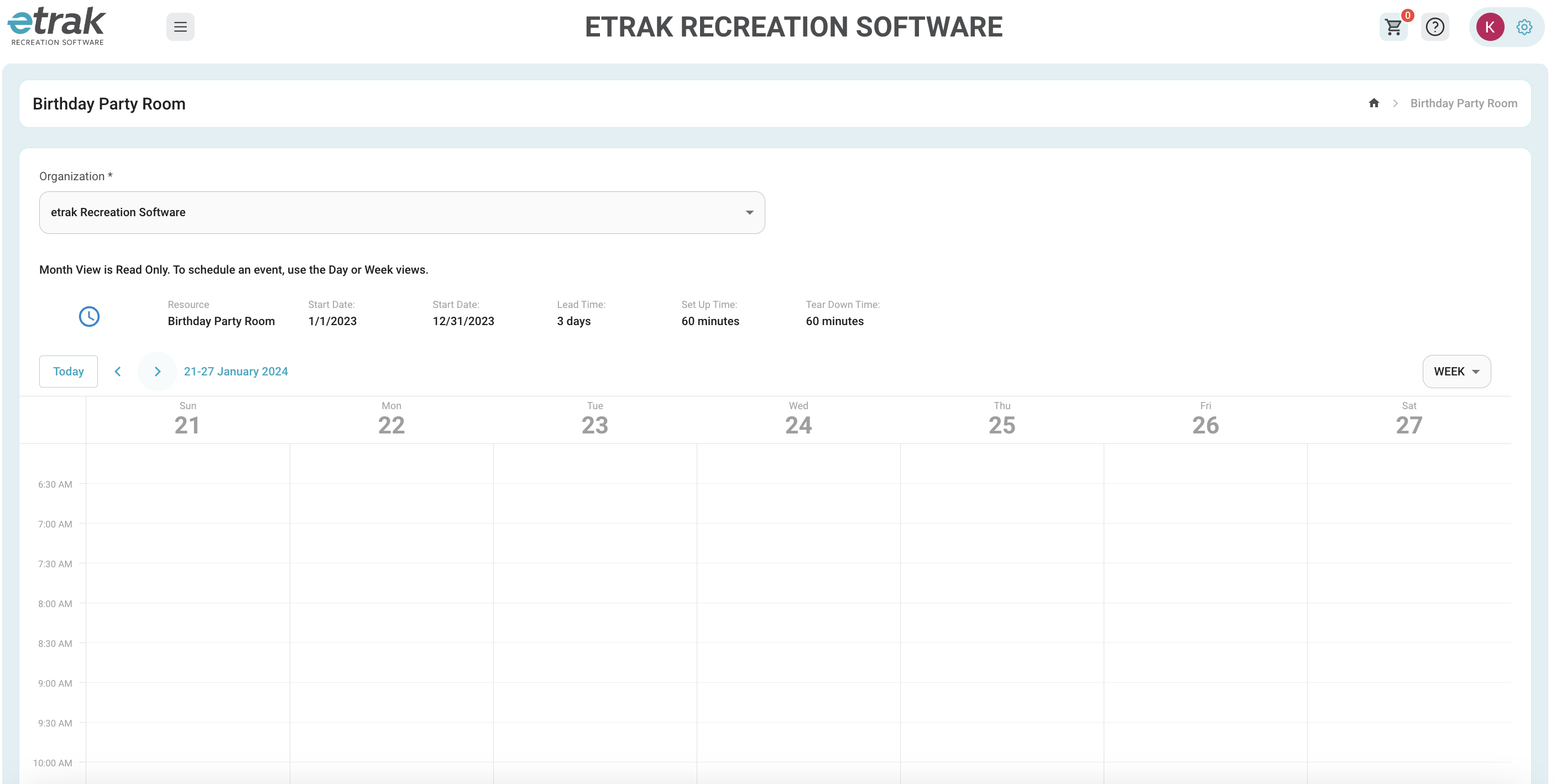This screenshot has width=1556, height=784.
Task: Open the hamburger navigation menu
Action: coord(180,27)
